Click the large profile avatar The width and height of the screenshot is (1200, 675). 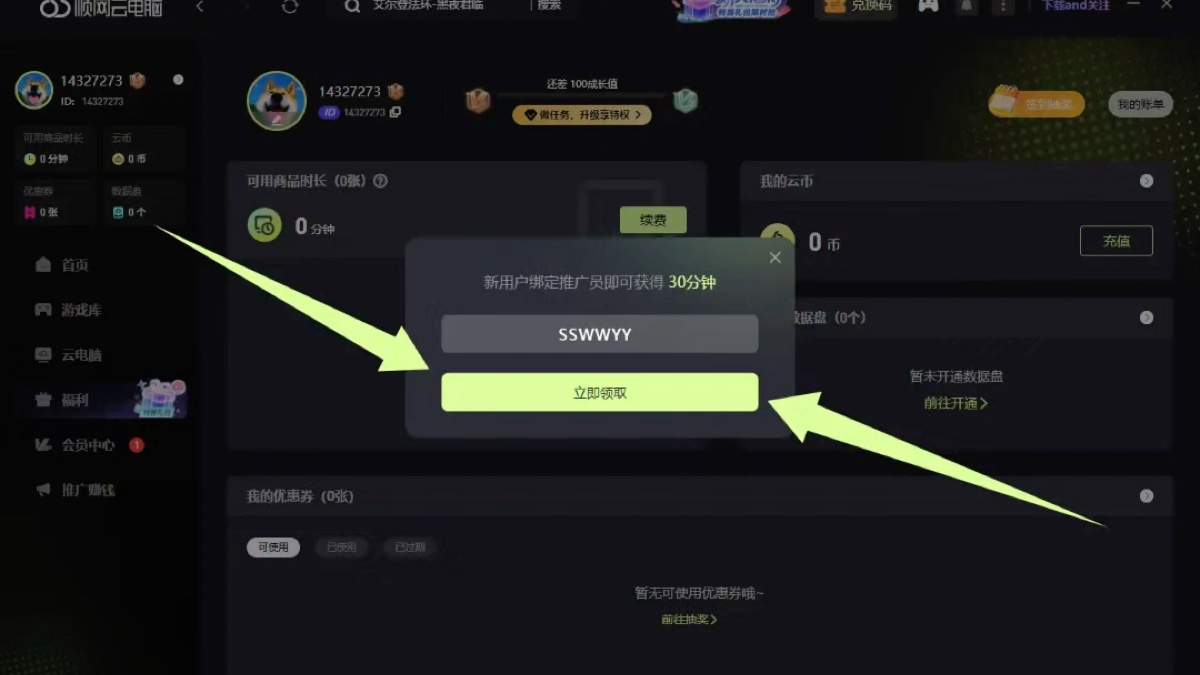(276, 100)
